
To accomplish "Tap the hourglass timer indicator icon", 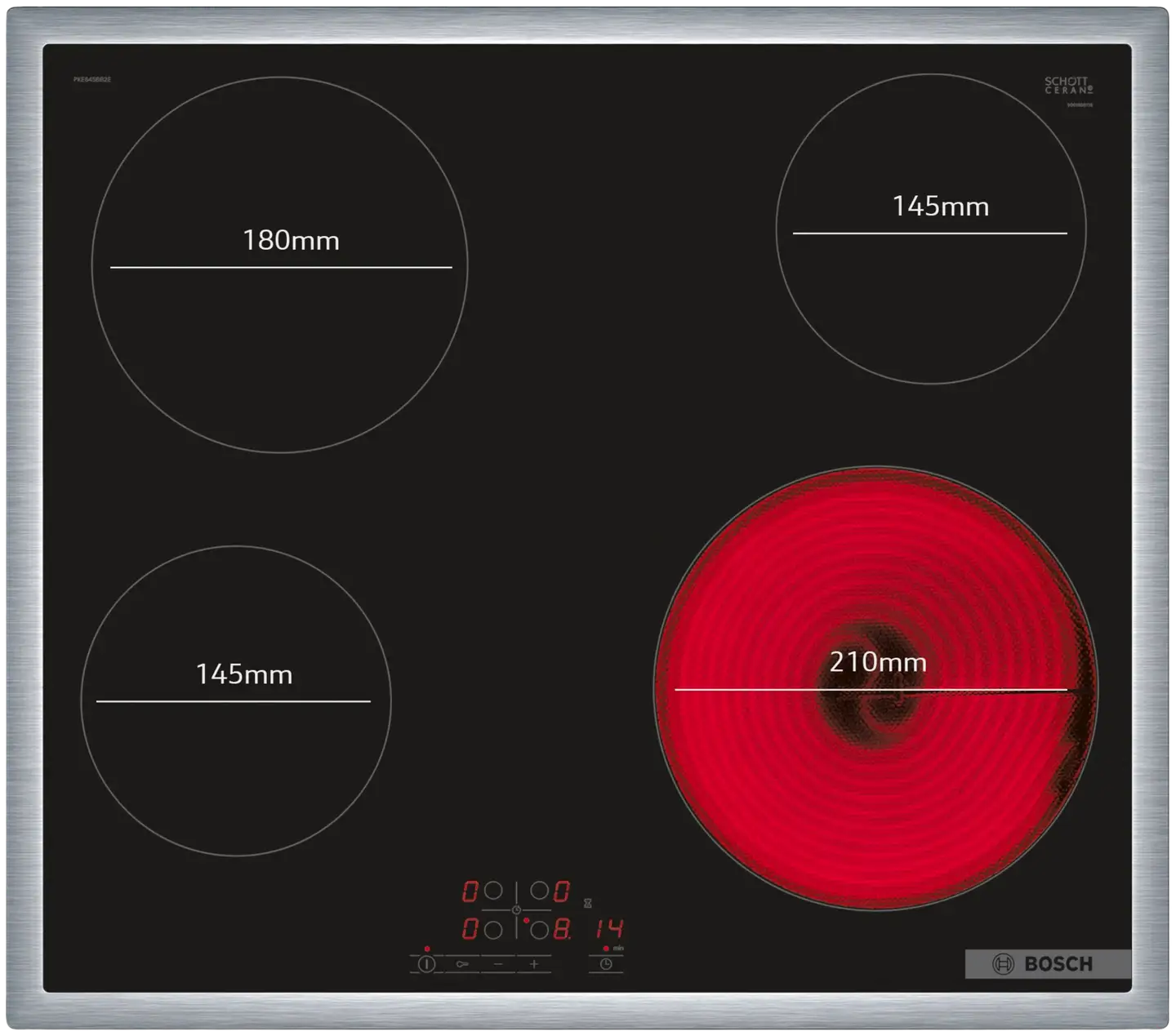I will 587,903.
